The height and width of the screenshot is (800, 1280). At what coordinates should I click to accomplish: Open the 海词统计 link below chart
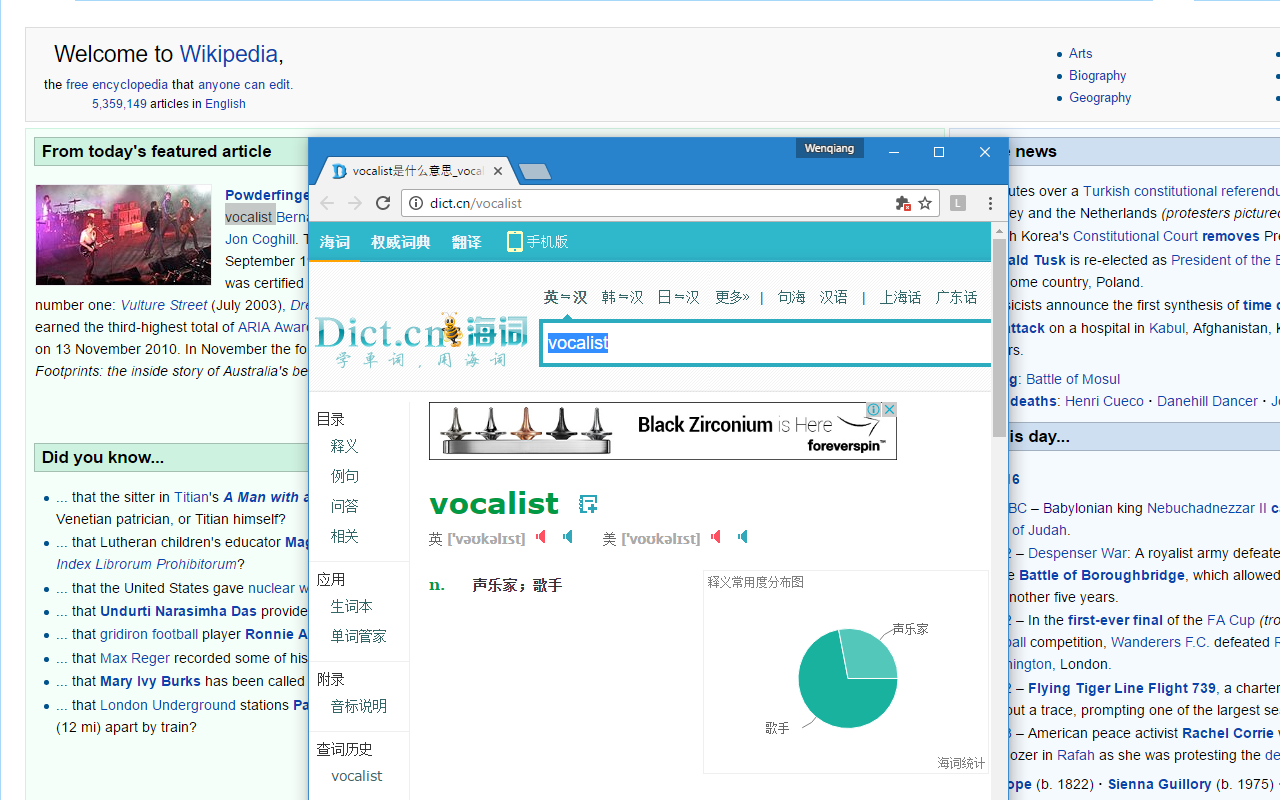(x=961, y=763)
